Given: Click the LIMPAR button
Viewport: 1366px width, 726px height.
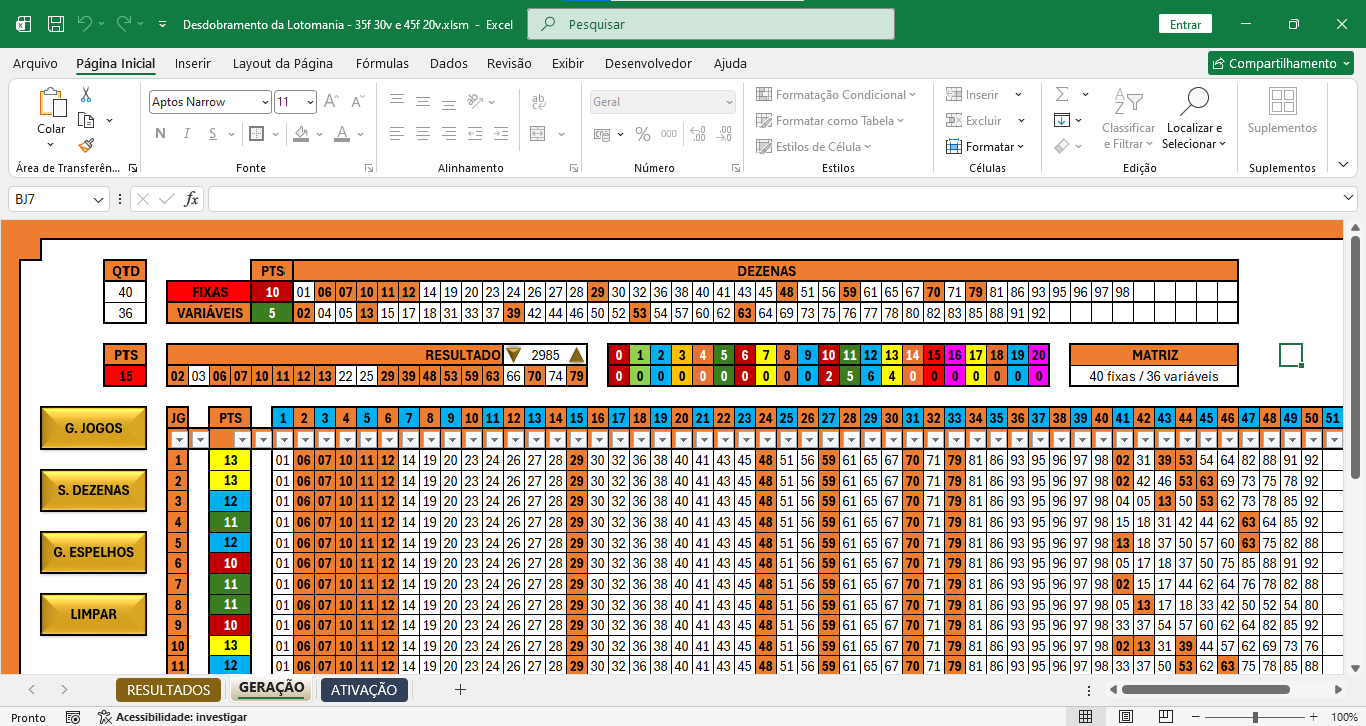Looking at the screenshot, I should click(93, 614).
